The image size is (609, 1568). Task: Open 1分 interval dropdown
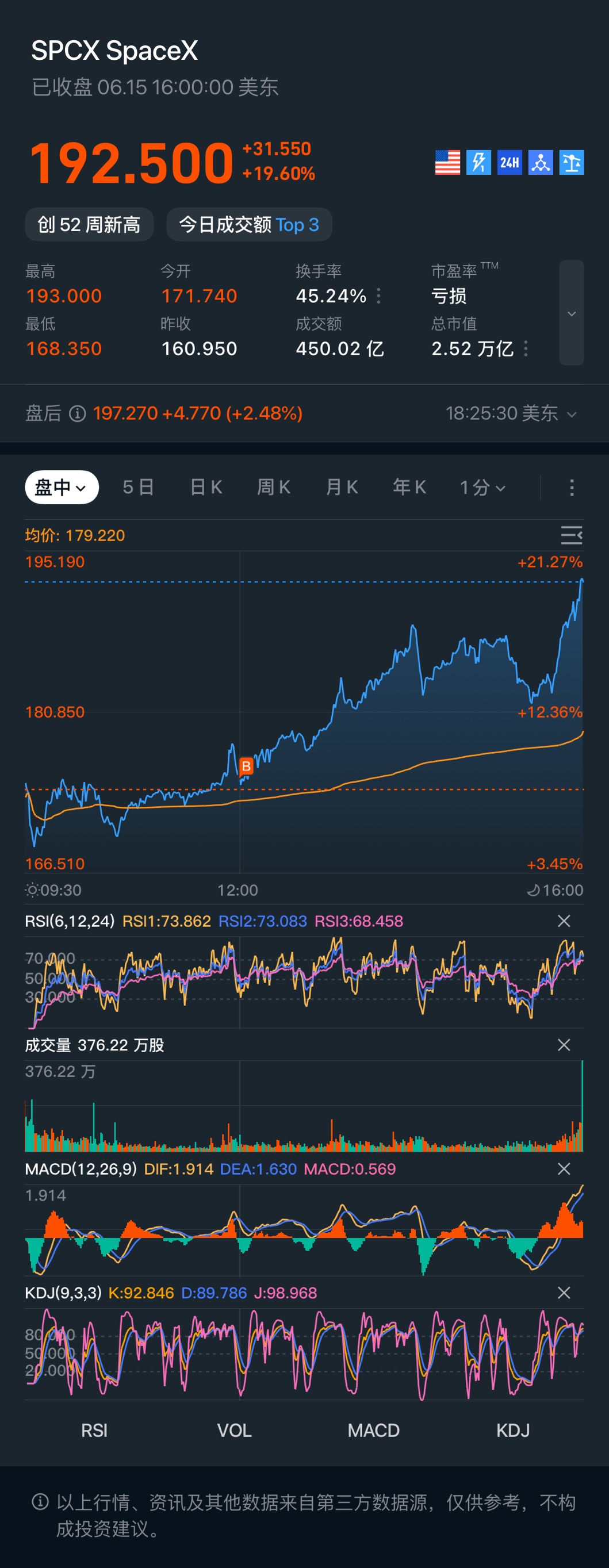click(482, 487)
